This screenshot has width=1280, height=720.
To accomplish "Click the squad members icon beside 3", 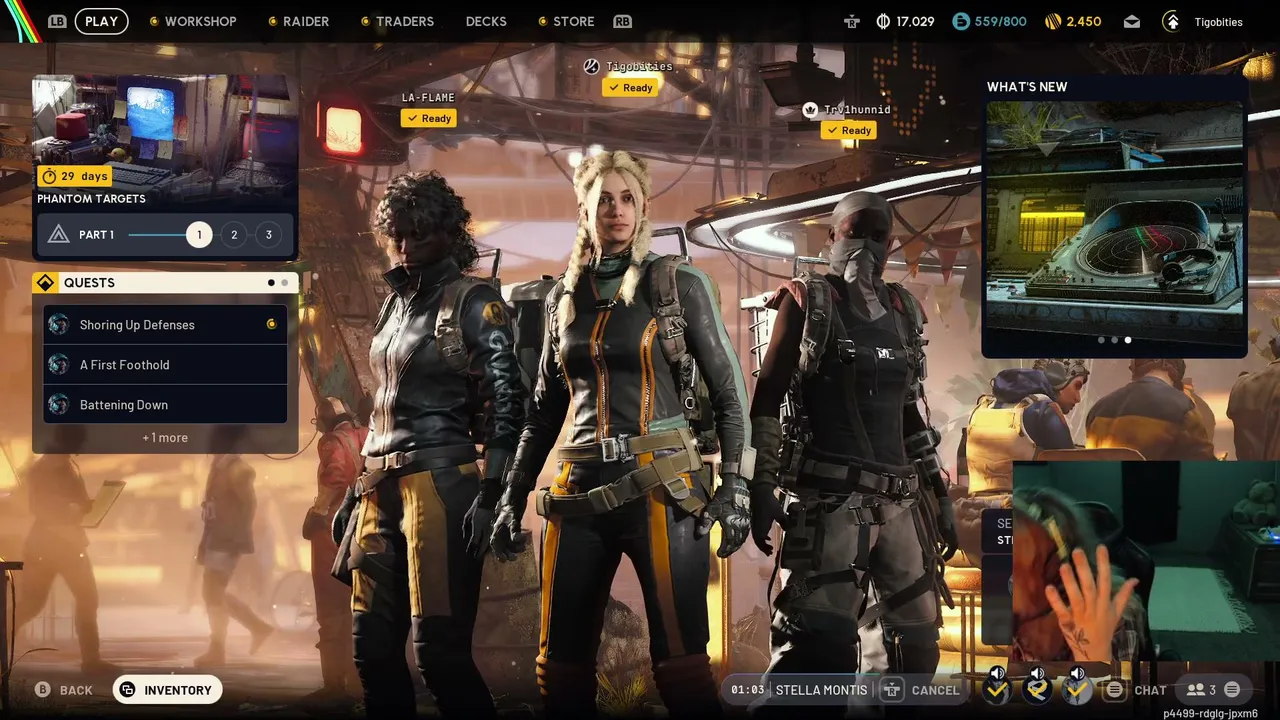I will pos(1195,690).
